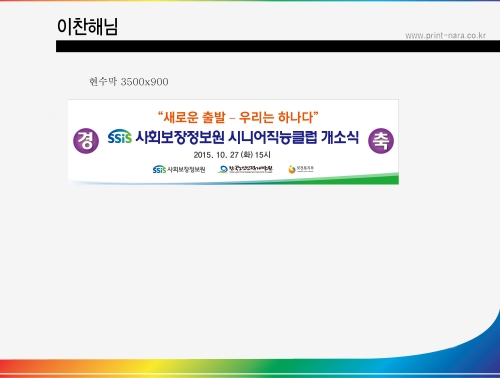Click the purple 축 circle badge
The width and height of the screenshot is (500, 378).
(381, 141)
